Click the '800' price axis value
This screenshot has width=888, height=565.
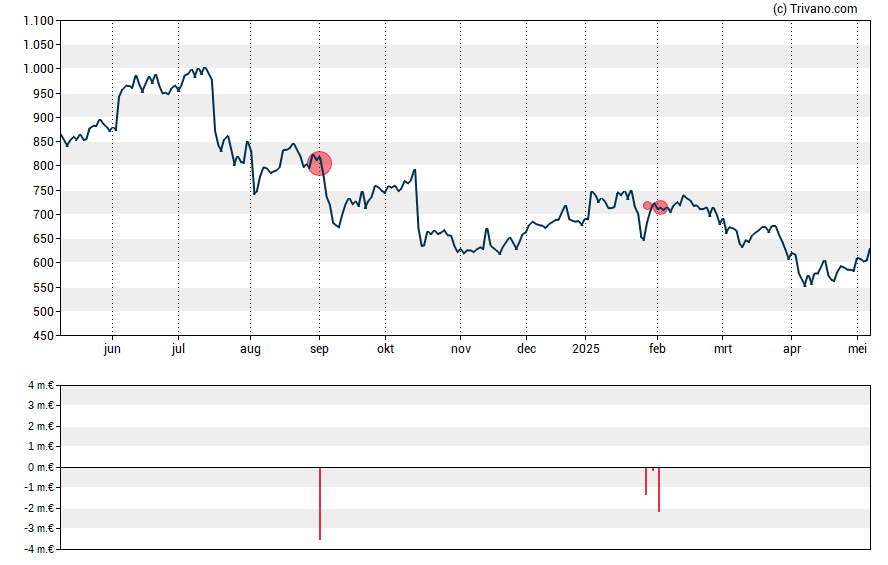[44, 166]
